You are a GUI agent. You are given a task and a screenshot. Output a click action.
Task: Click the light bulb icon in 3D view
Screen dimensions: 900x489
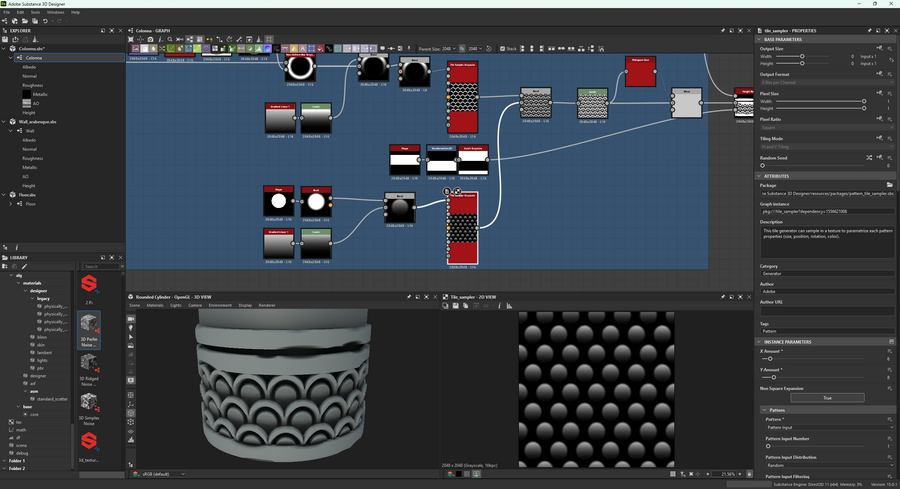point(131,328)
